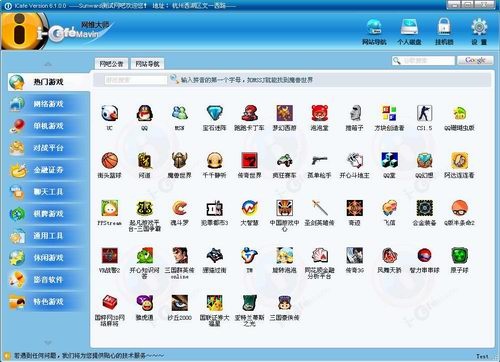Open the 通用工具 category
Screen dimensions: 500x362
pyautogui.click(x=49, y=236)
